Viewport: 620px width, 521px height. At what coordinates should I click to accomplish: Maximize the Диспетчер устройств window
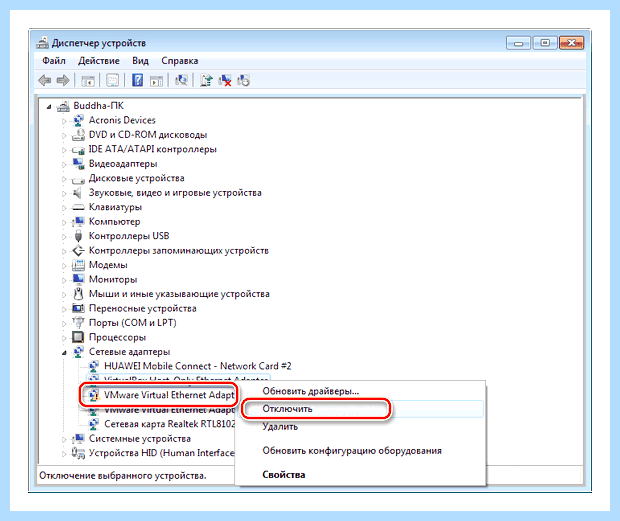tap(544, 43)
